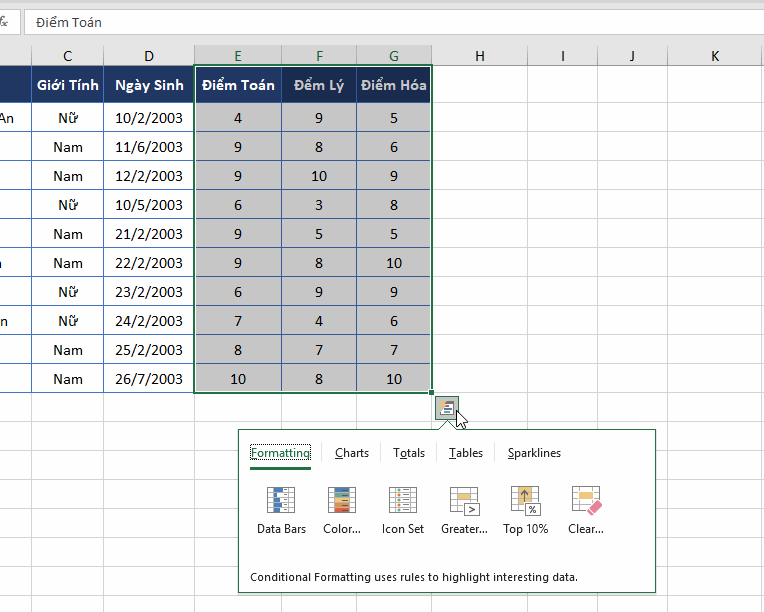Click Nam in the 11/6/2003 row
764x612 pixels.
click(x=68, y=147)
